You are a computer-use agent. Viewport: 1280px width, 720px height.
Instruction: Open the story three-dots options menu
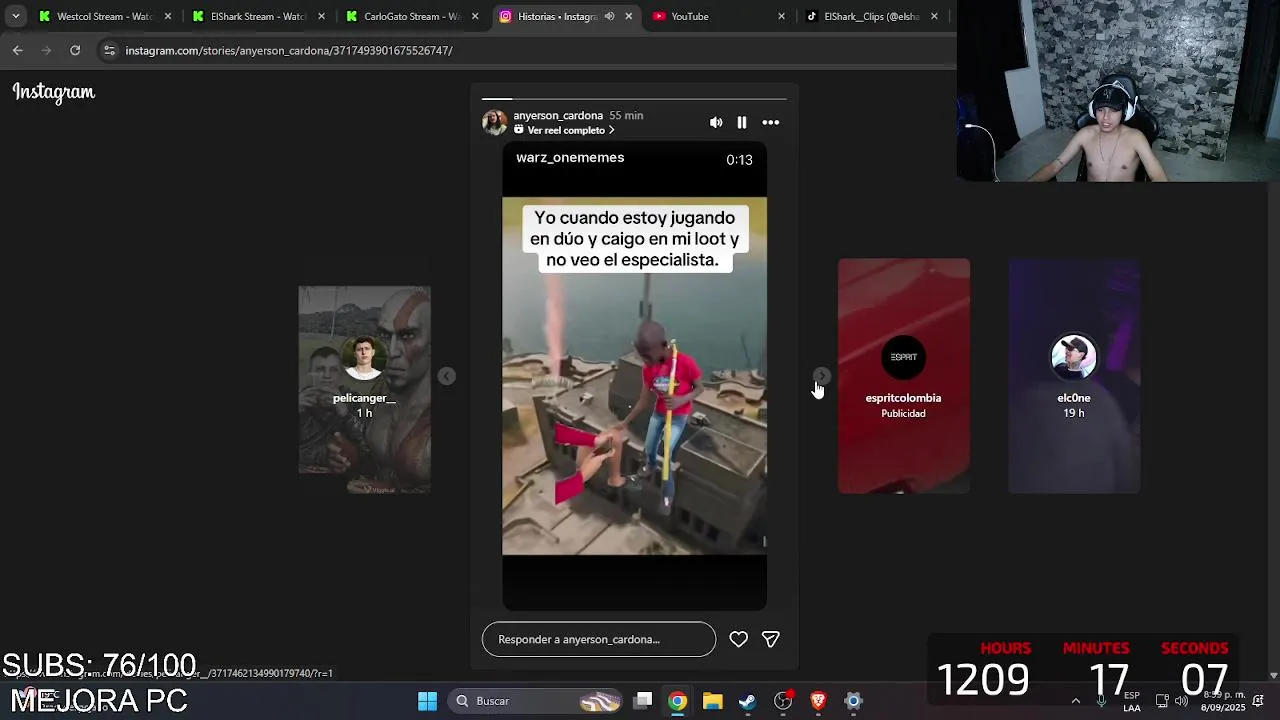[x=771, y=122]
